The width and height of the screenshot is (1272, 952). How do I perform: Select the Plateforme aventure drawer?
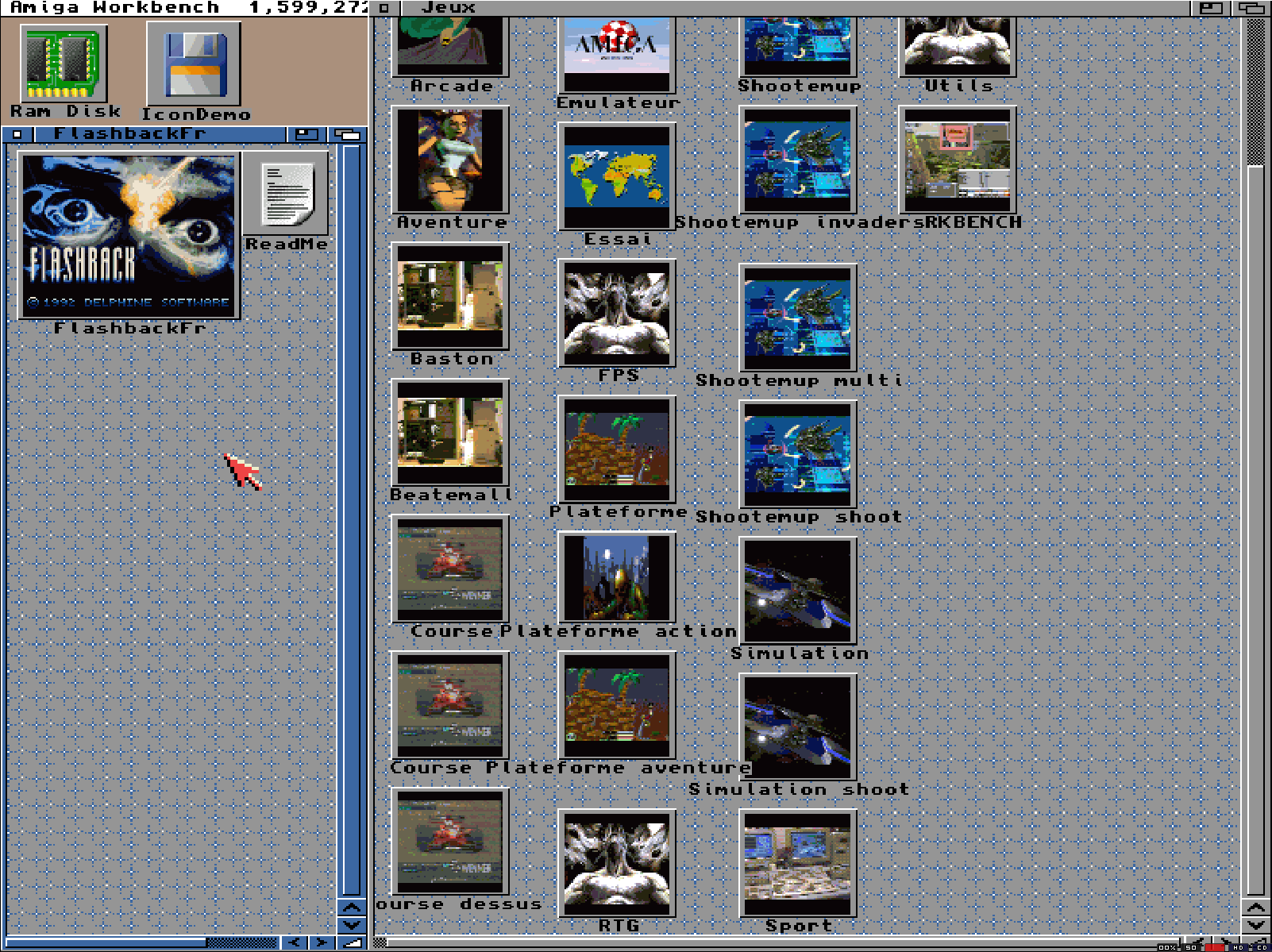(617, 705)
